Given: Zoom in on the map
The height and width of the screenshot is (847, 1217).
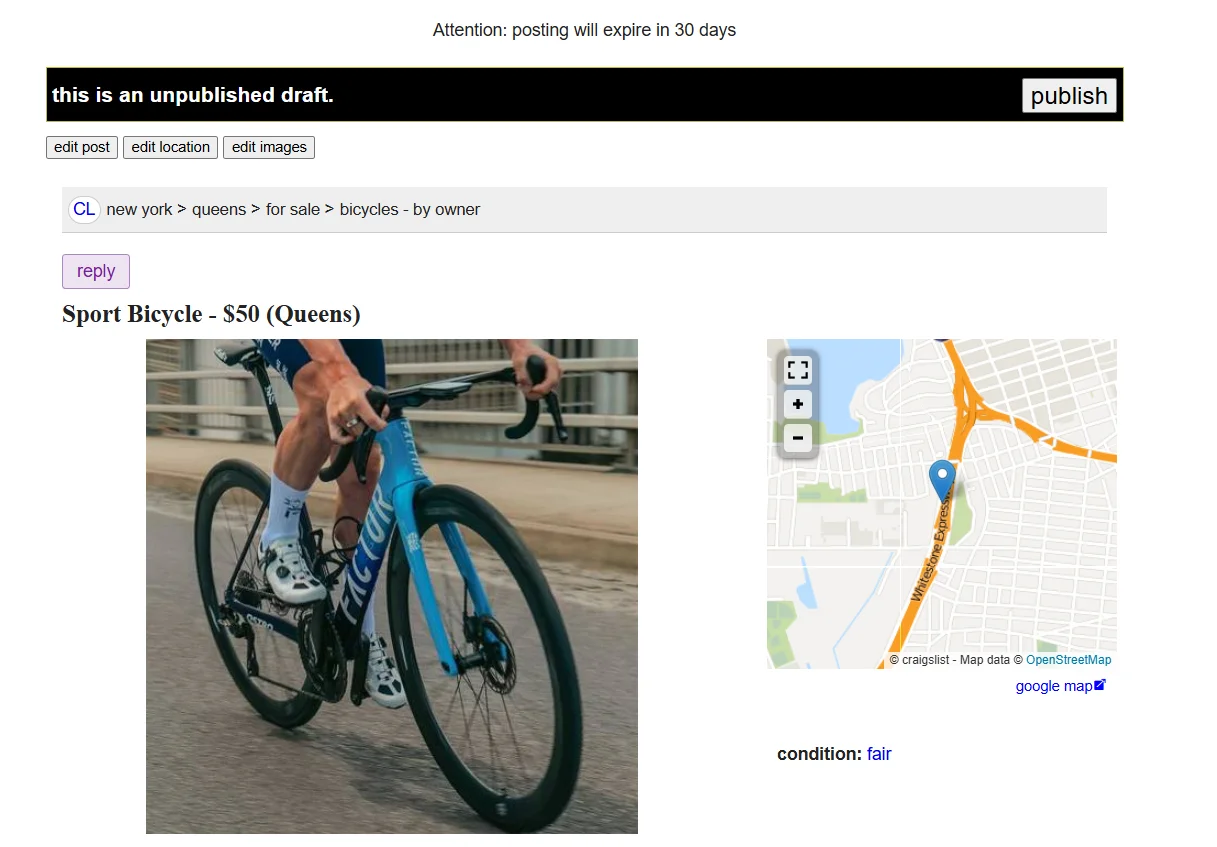Looking at the screenshot, I should click(797, 404).
